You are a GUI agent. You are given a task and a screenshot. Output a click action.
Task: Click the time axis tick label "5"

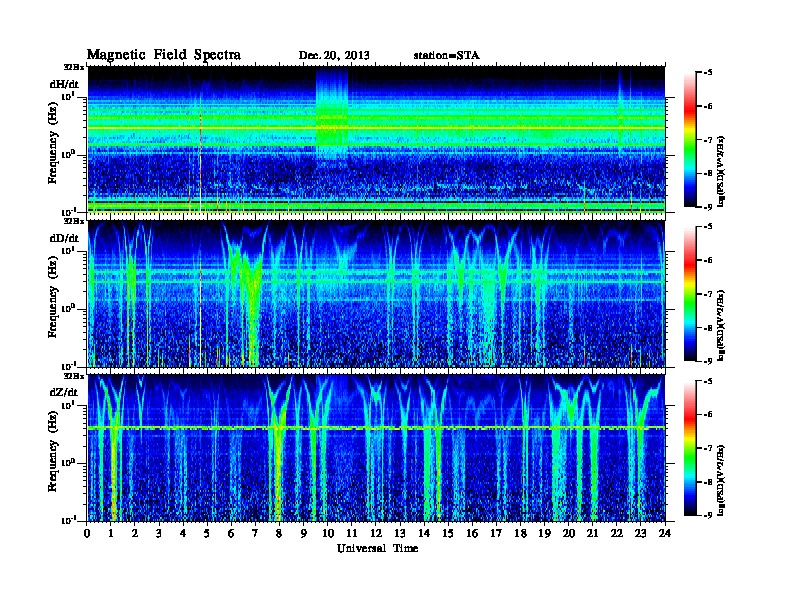tap(207, 533)
